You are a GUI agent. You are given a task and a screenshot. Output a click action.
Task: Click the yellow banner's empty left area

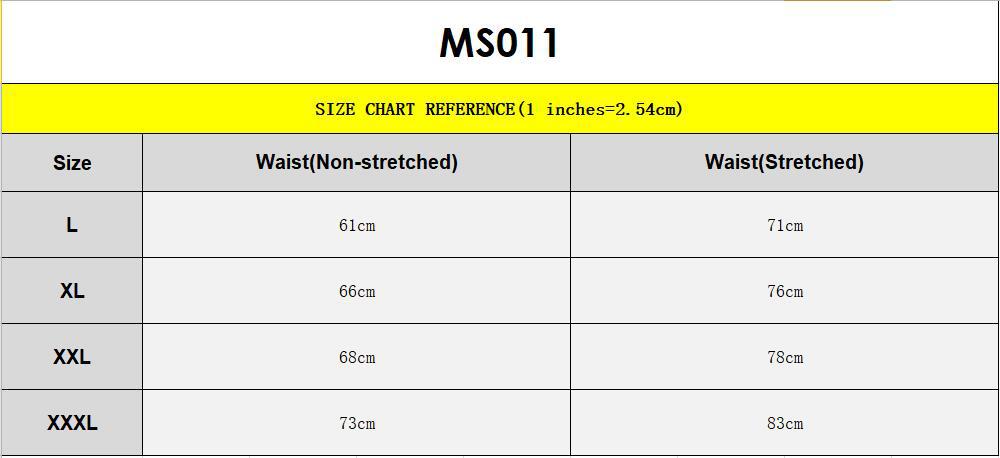tap(150, 109)
